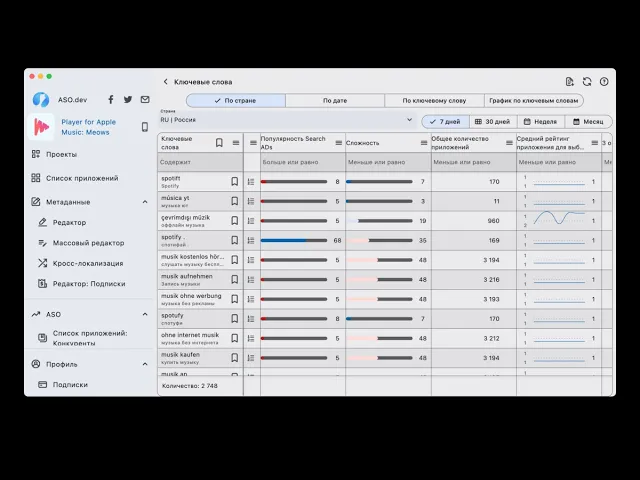Click the ASO.dev logo
The height and width of the screenshot is (480, 640).
tap(41, 99)
